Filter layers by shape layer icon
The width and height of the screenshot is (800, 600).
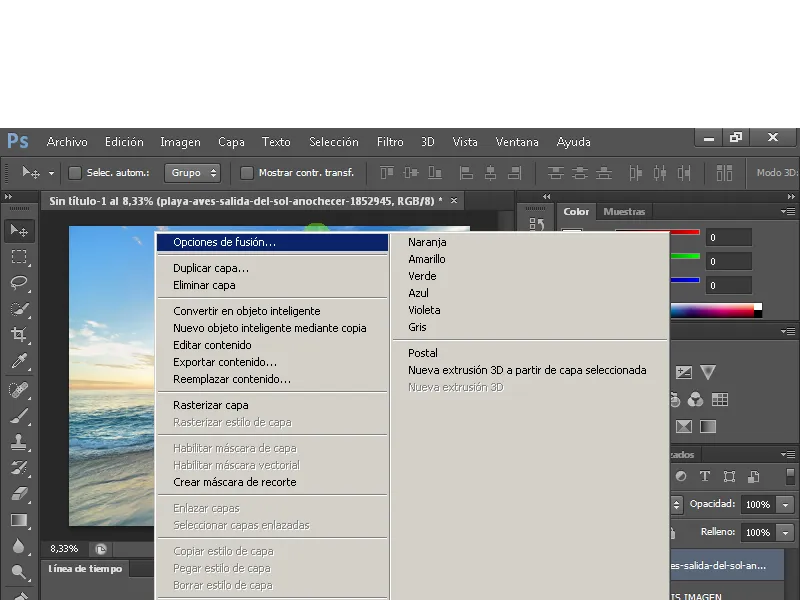click(729, 477)
